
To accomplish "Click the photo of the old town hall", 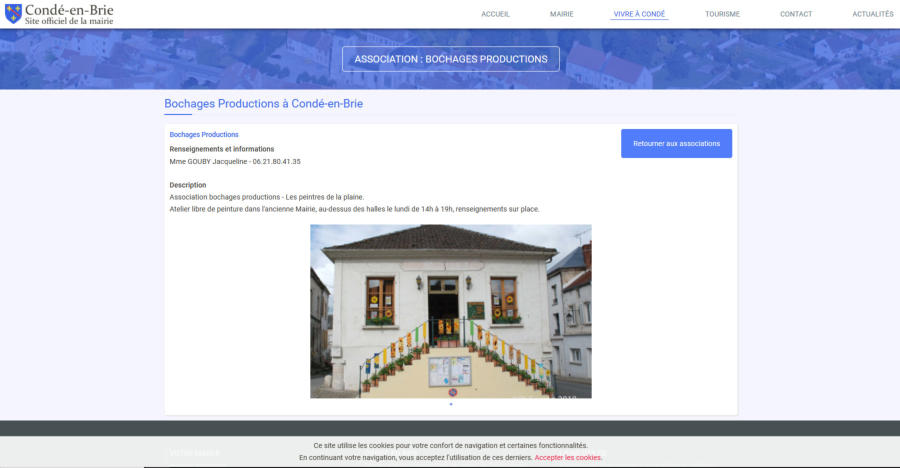I will tap(450, 311).
